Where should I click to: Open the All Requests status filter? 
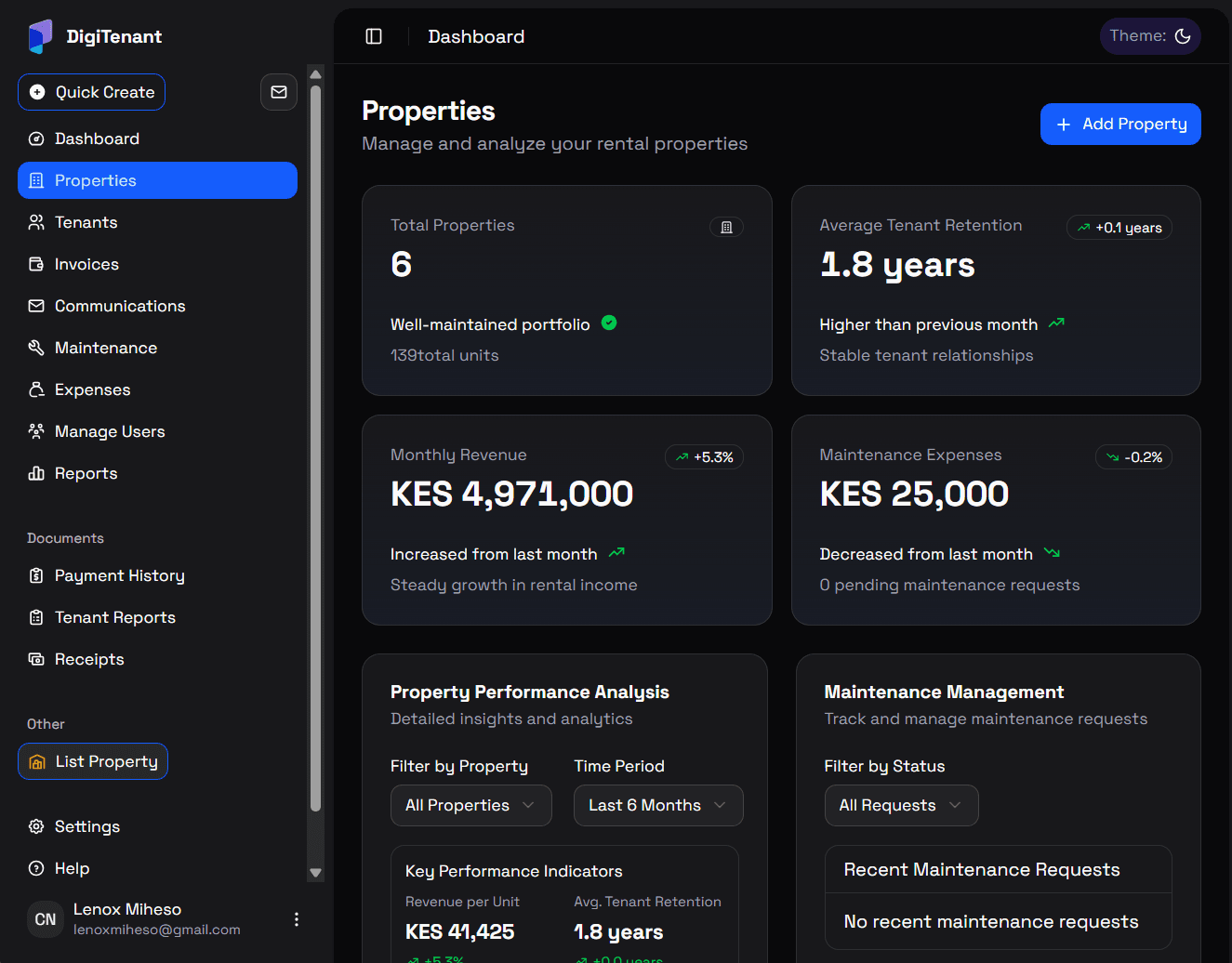[900, 805]
